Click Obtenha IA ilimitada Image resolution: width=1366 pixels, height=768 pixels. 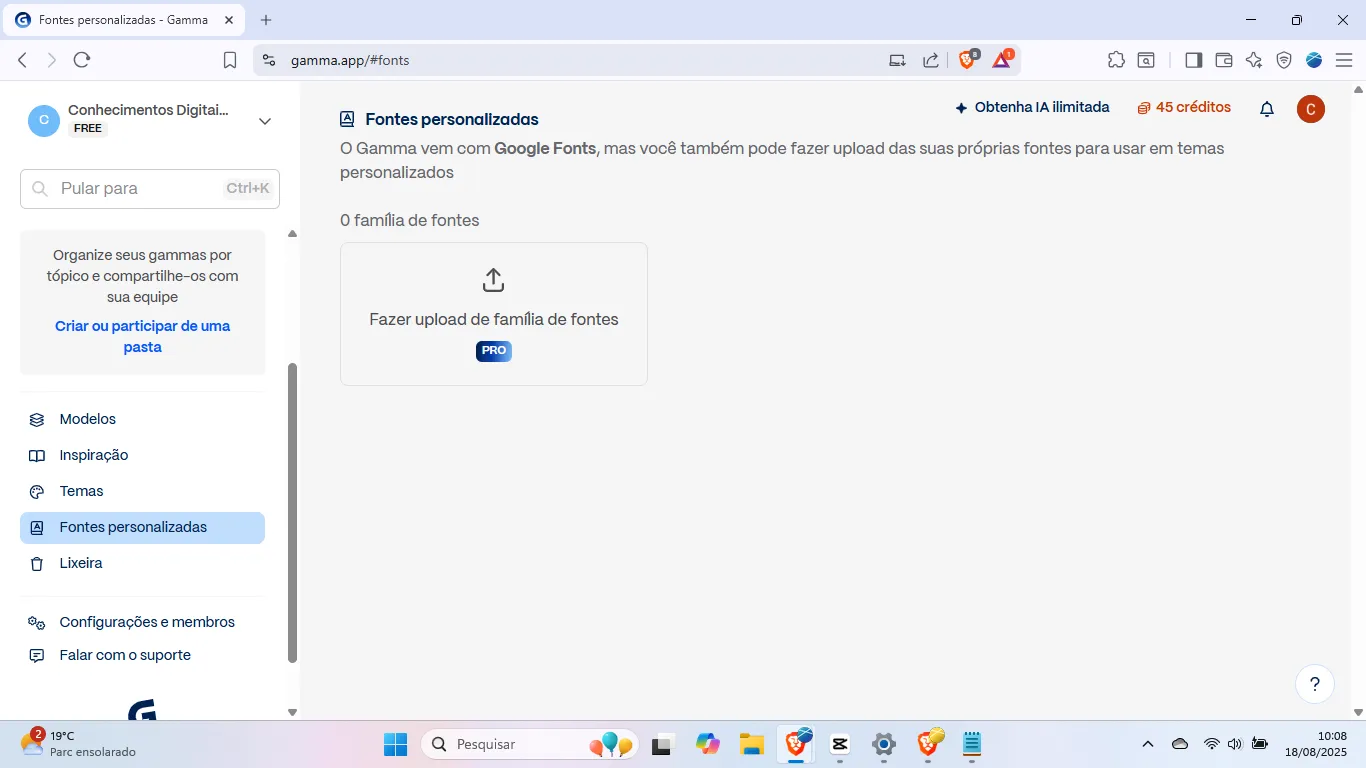point(1032,108)
